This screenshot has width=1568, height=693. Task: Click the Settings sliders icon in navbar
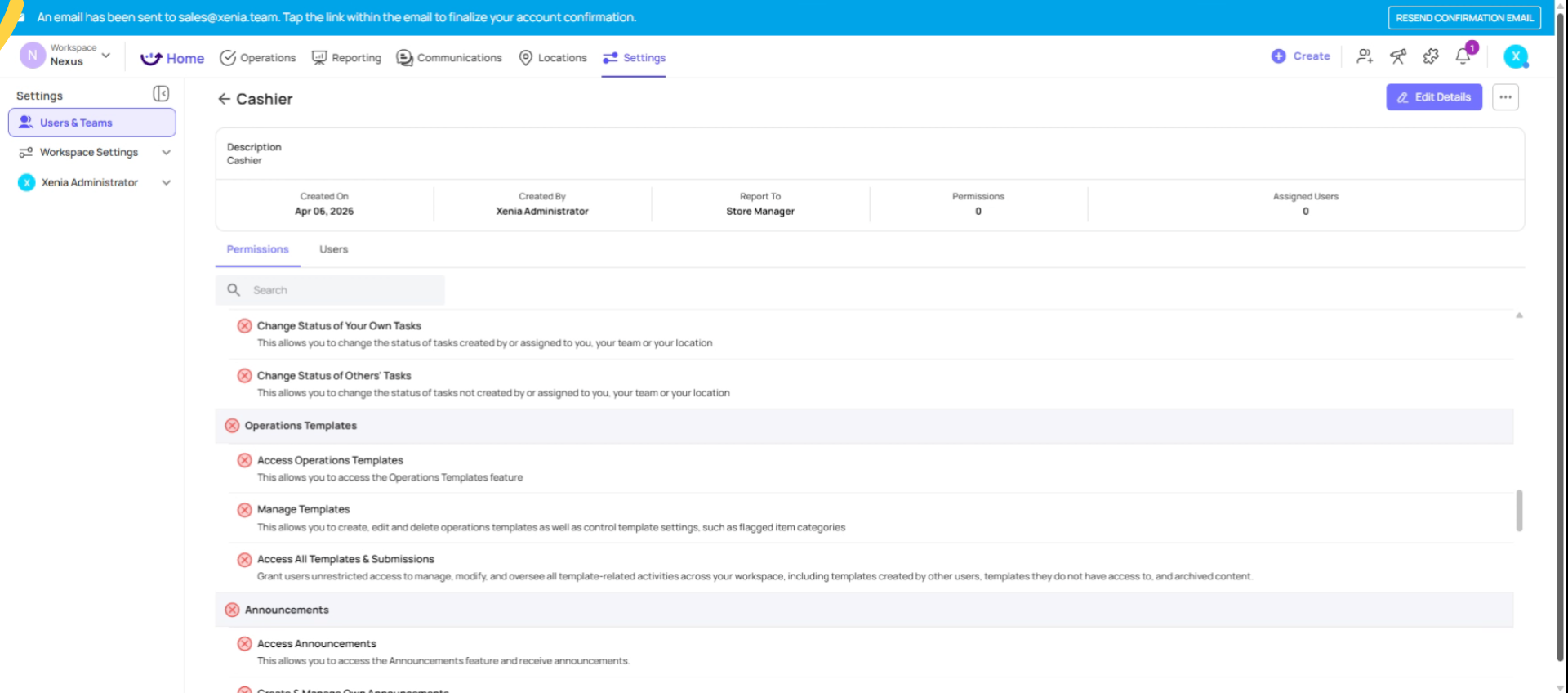click(x=610, y=58)
